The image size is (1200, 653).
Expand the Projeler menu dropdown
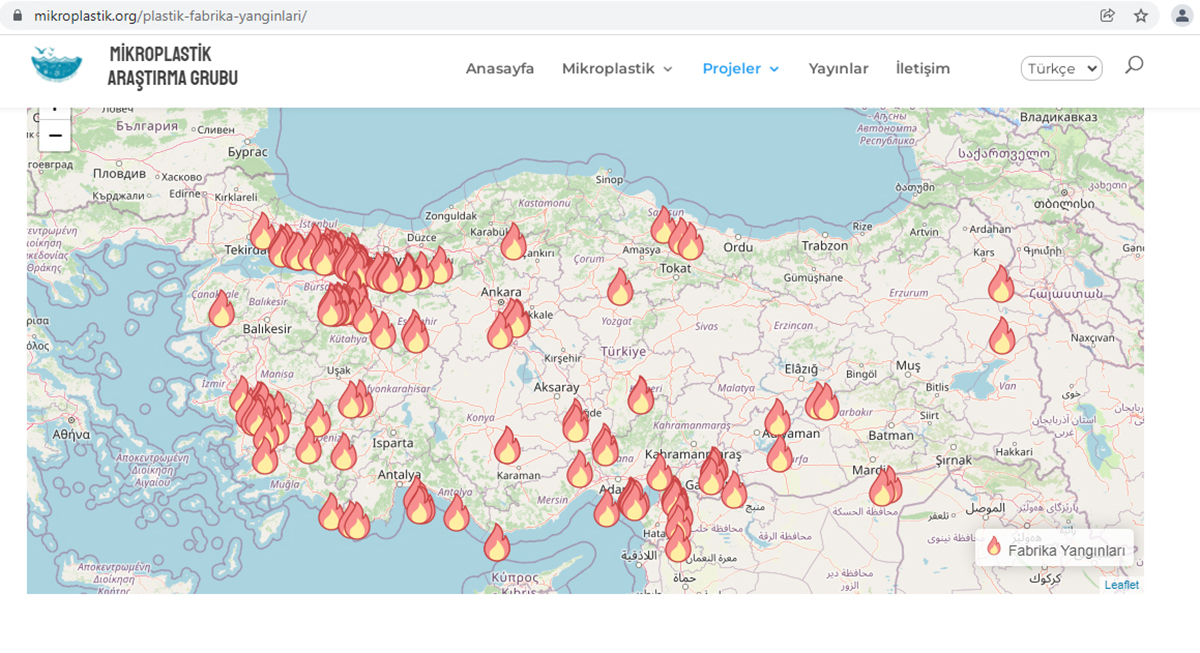pyautogui.click(x=740, y=69)
